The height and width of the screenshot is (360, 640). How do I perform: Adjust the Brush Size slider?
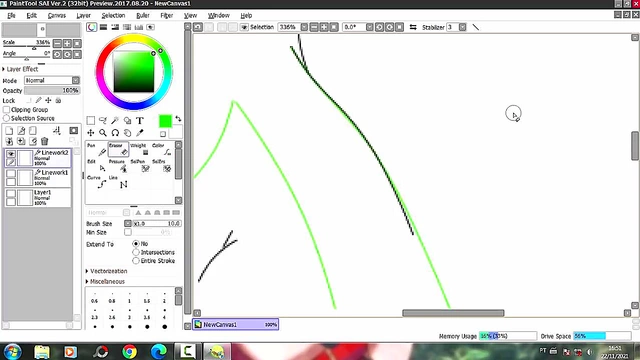point(157,224)
